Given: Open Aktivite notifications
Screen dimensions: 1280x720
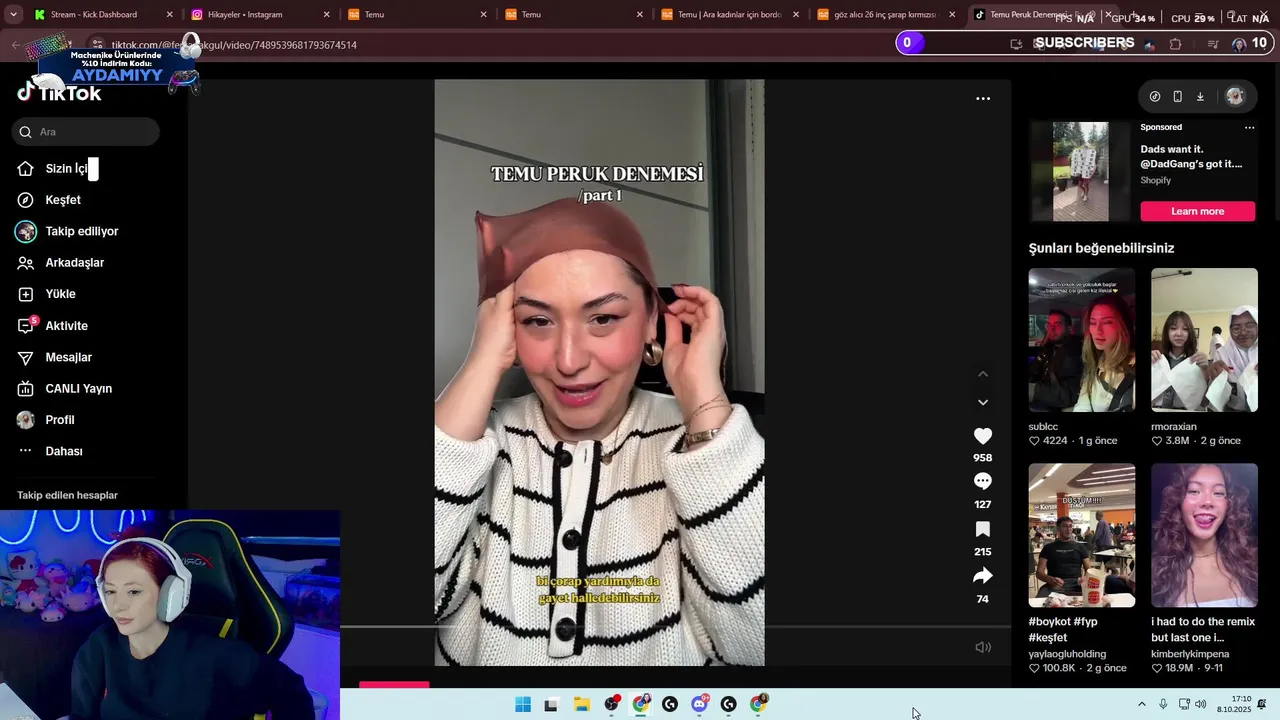Looking at the screenshot, I should (x=53, y=326).
